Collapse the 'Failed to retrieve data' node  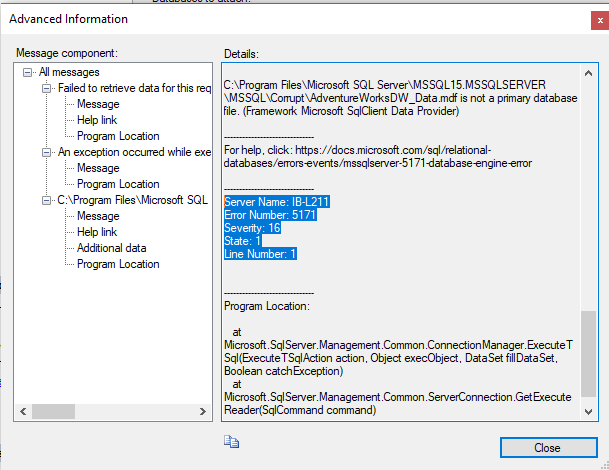47,88
